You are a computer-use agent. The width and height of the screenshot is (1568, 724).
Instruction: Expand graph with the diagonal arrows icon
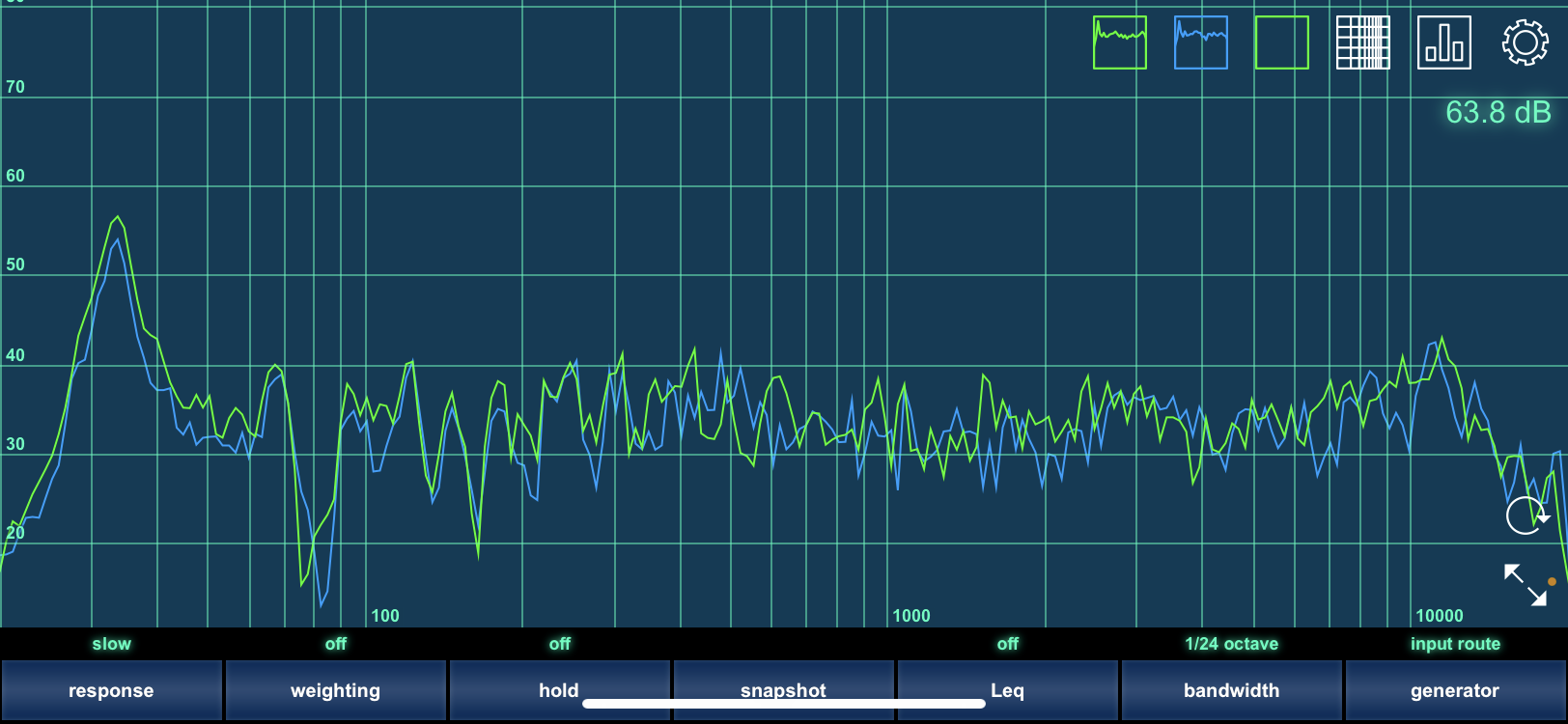coord(1526,585)
